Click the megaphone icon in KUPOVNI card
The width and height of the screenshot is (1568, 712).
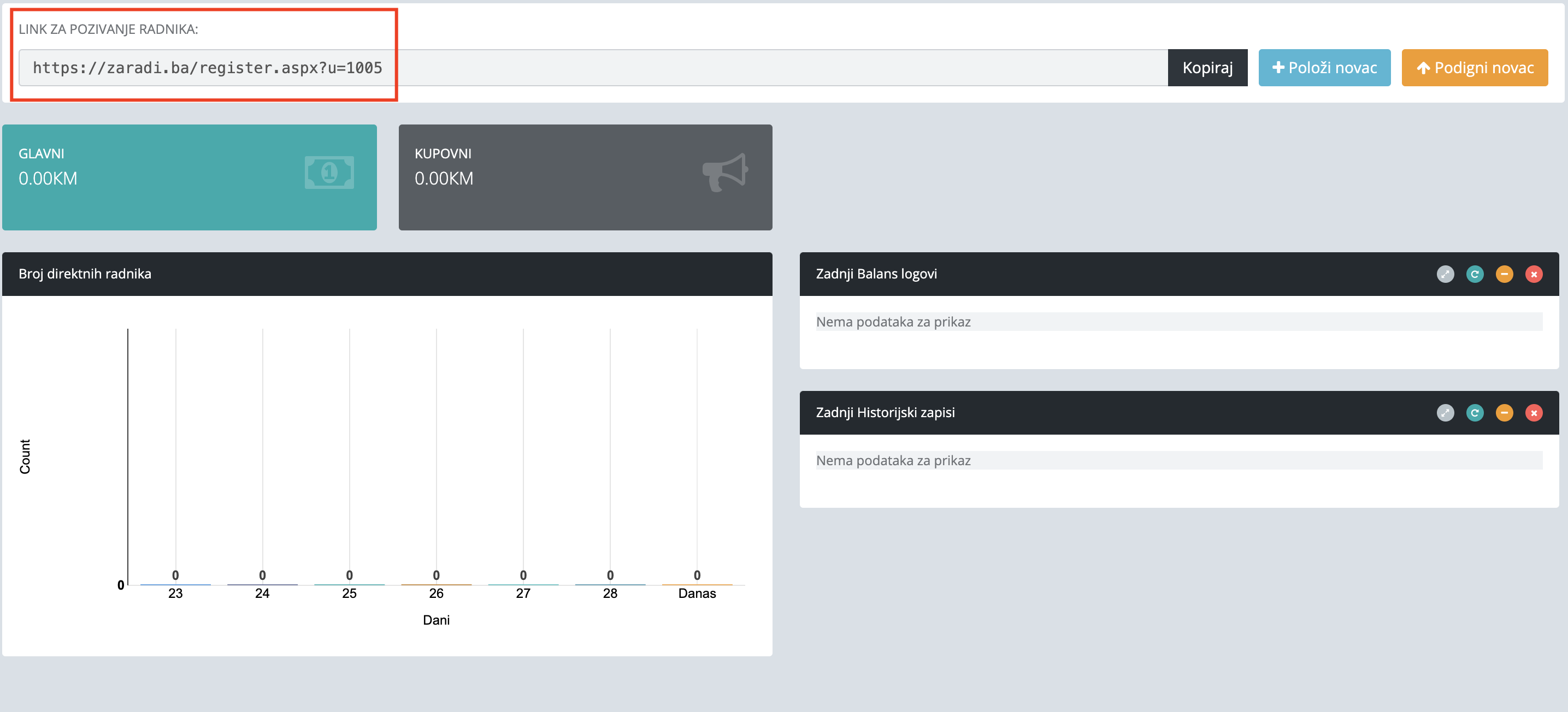(x=724, y=172)
